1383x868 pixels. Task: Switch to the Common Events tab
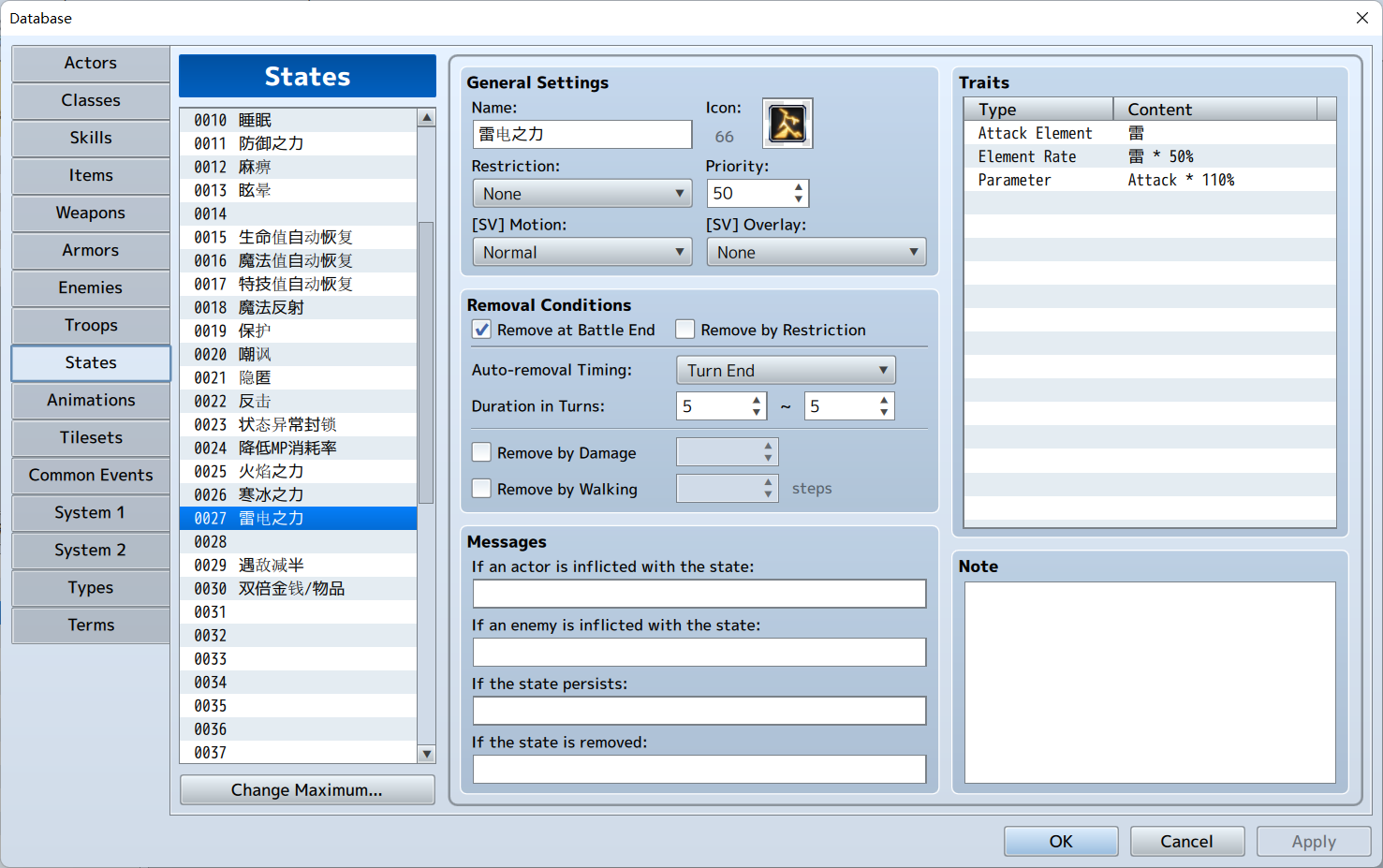click(x=91, y=475)
